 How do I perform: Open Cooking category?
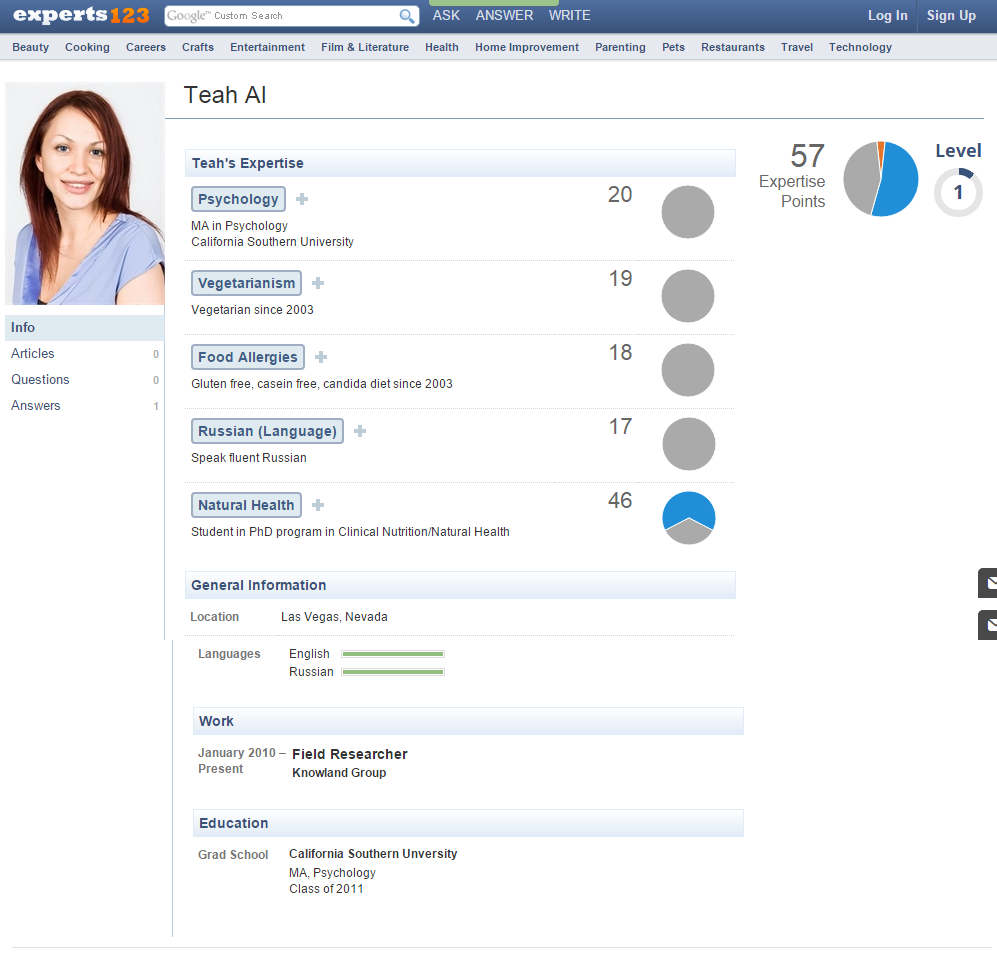click(x=87, y=47)
